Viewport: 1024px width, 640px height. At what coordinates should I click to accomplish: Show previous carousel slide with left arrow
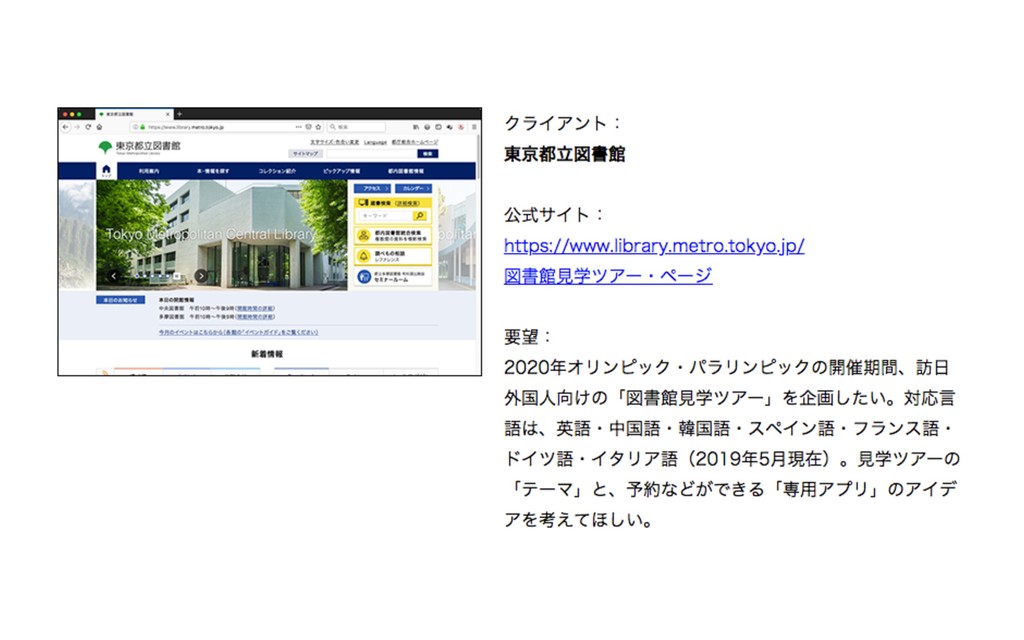tap(114, 276)
